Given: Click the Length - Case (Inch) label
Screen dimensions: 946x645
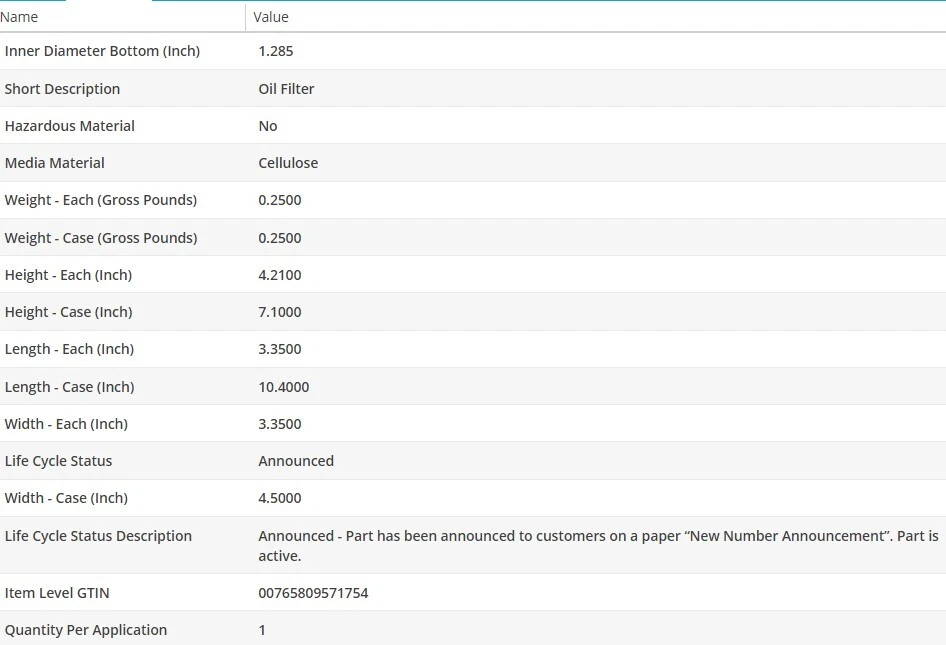Looking at the screenshot, I should point(69,387).
